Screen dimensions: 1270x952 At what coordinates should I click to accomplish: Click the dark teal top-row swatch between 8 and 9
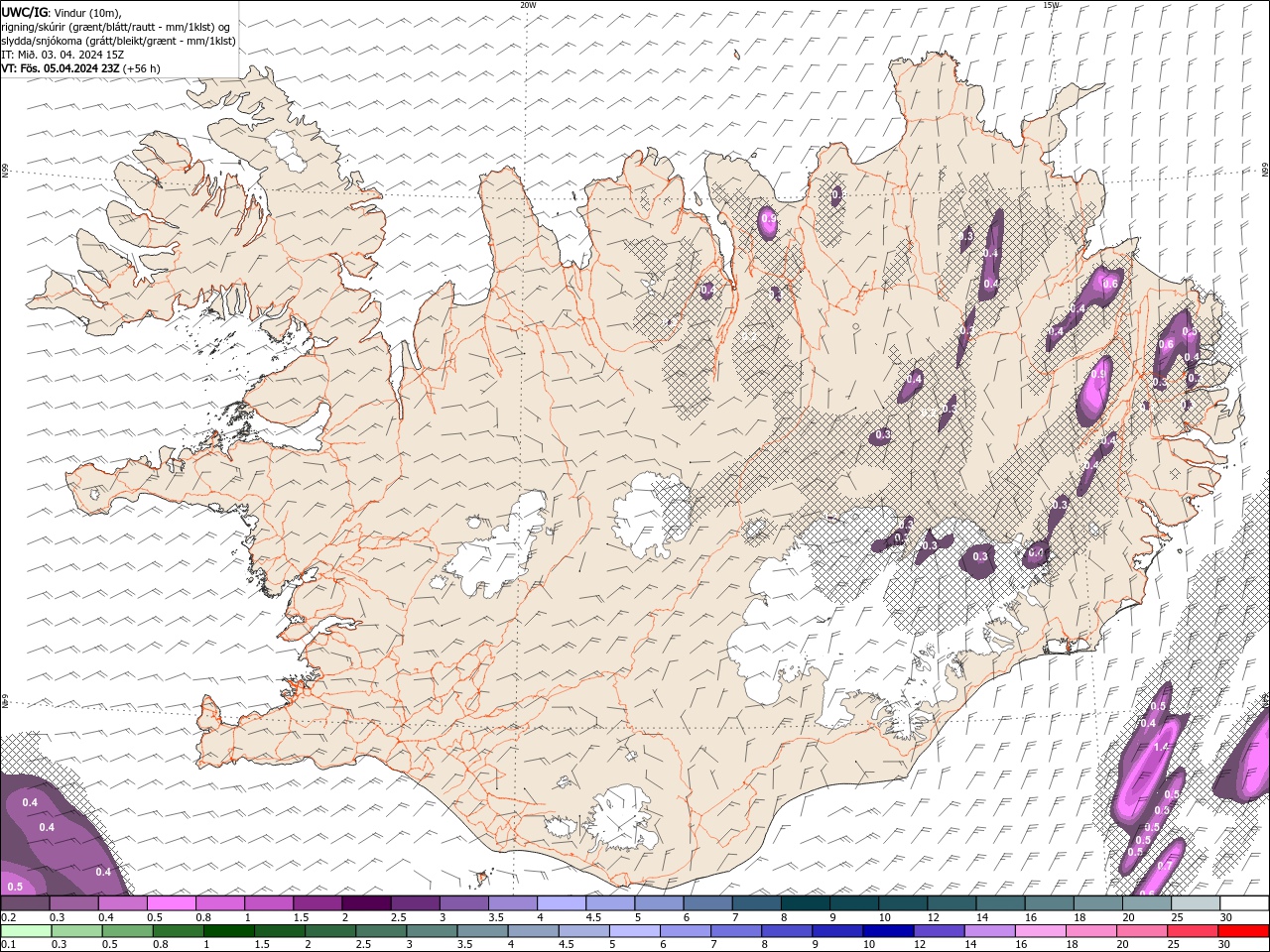[x=806, y=903]
